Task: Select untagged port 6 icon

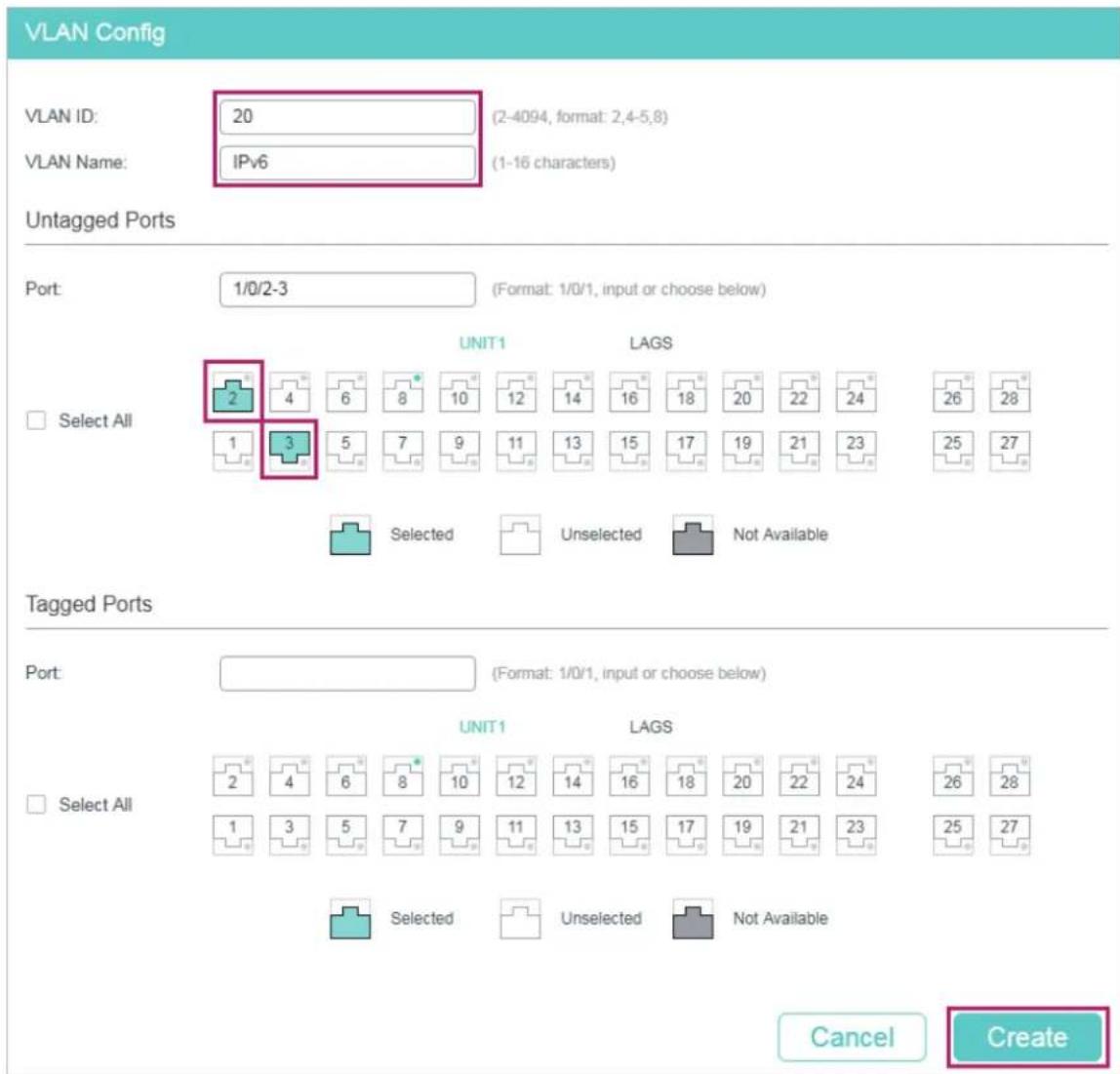Action: point(345,392)
